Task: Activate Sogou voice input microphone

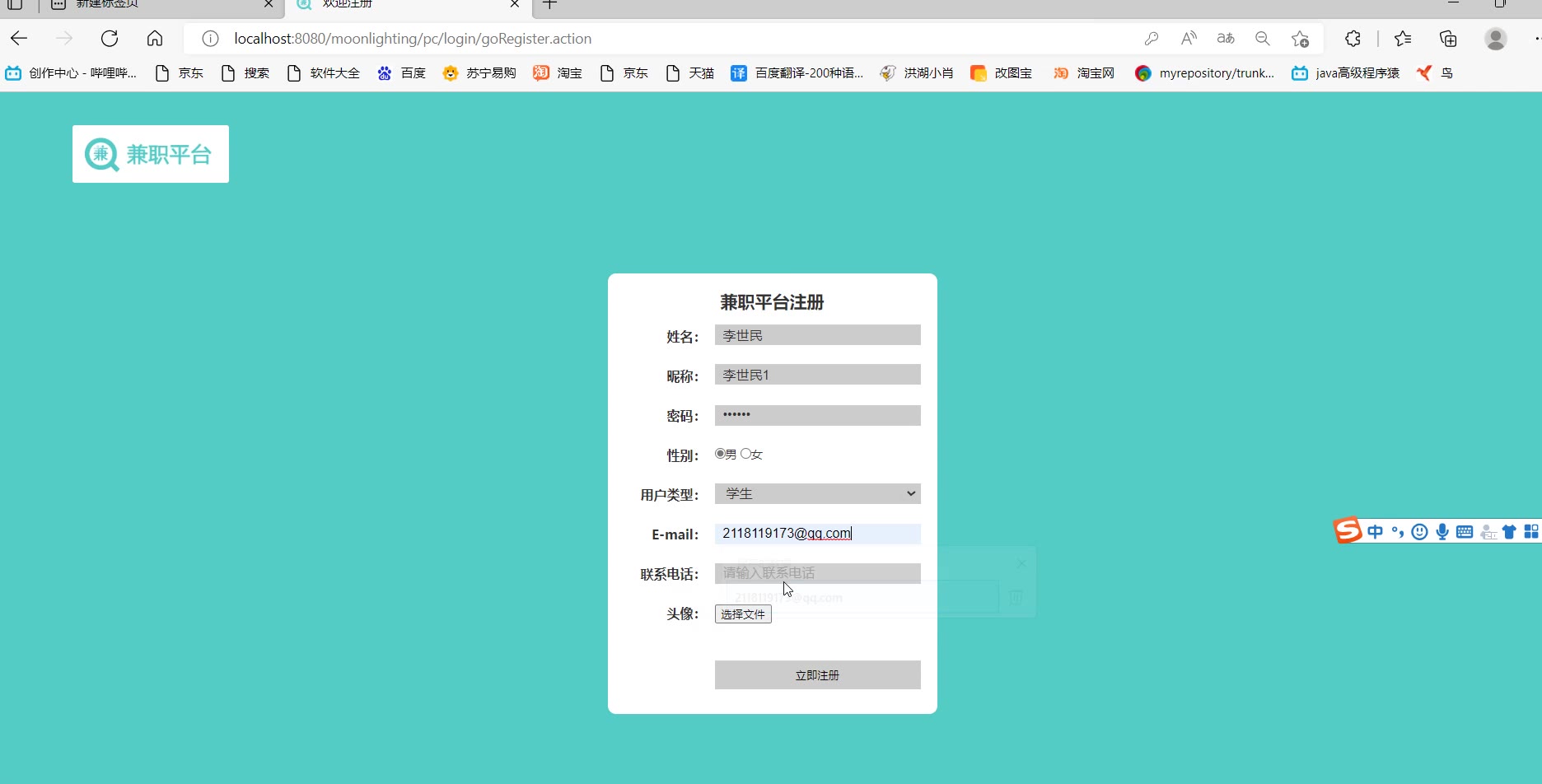Action: tap(1442, 532)
